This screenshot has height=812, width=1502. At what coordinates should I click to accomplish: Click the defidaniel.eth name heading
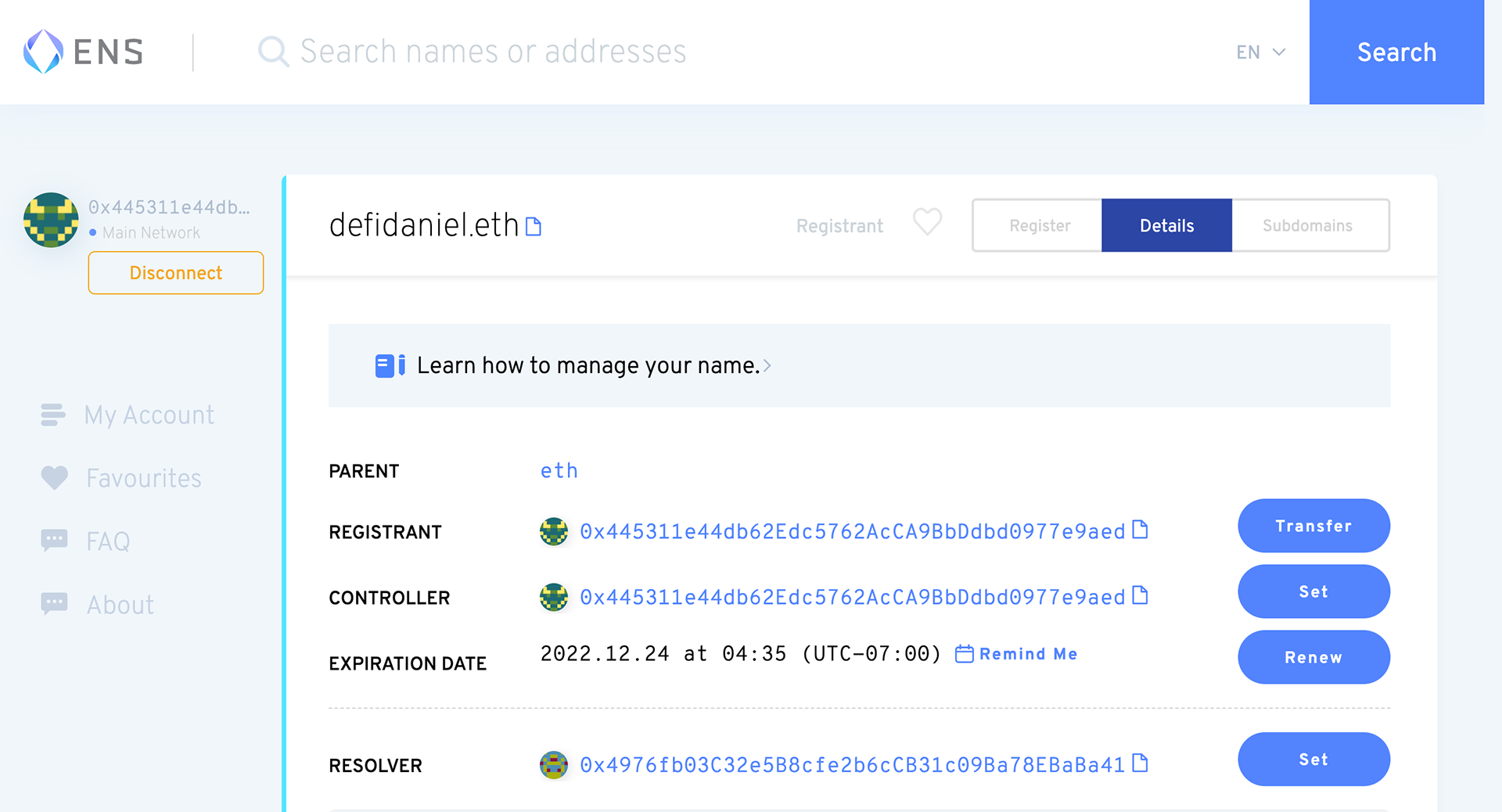pos(424,225)
